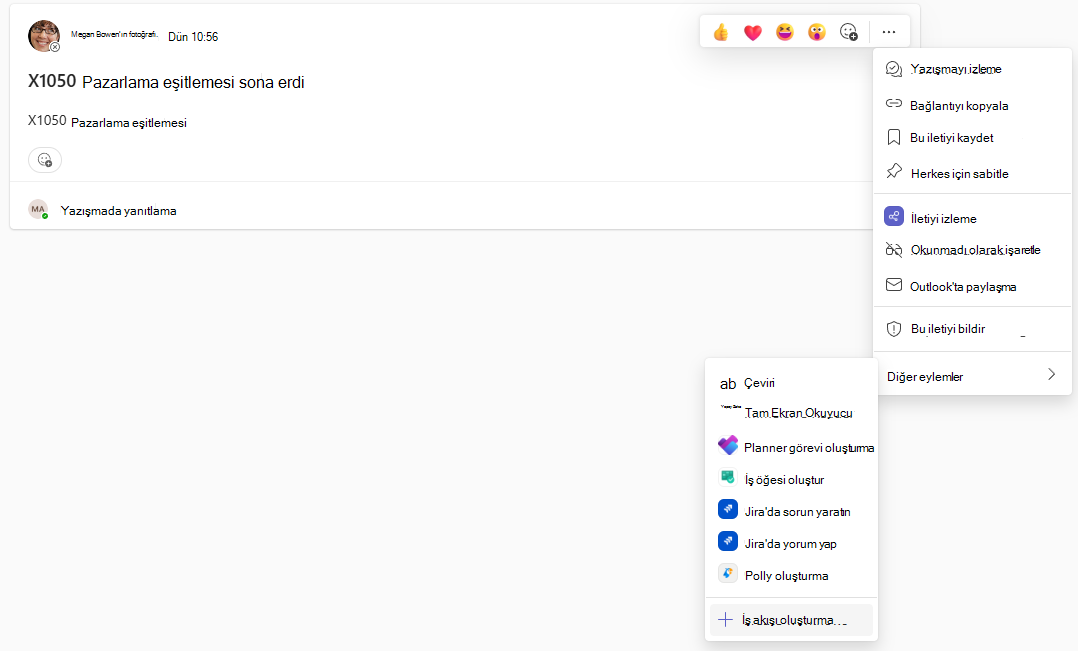Select Planner görevi oluşturma
The height and width of the screenshot is (651, 1078).
[791, 448]
